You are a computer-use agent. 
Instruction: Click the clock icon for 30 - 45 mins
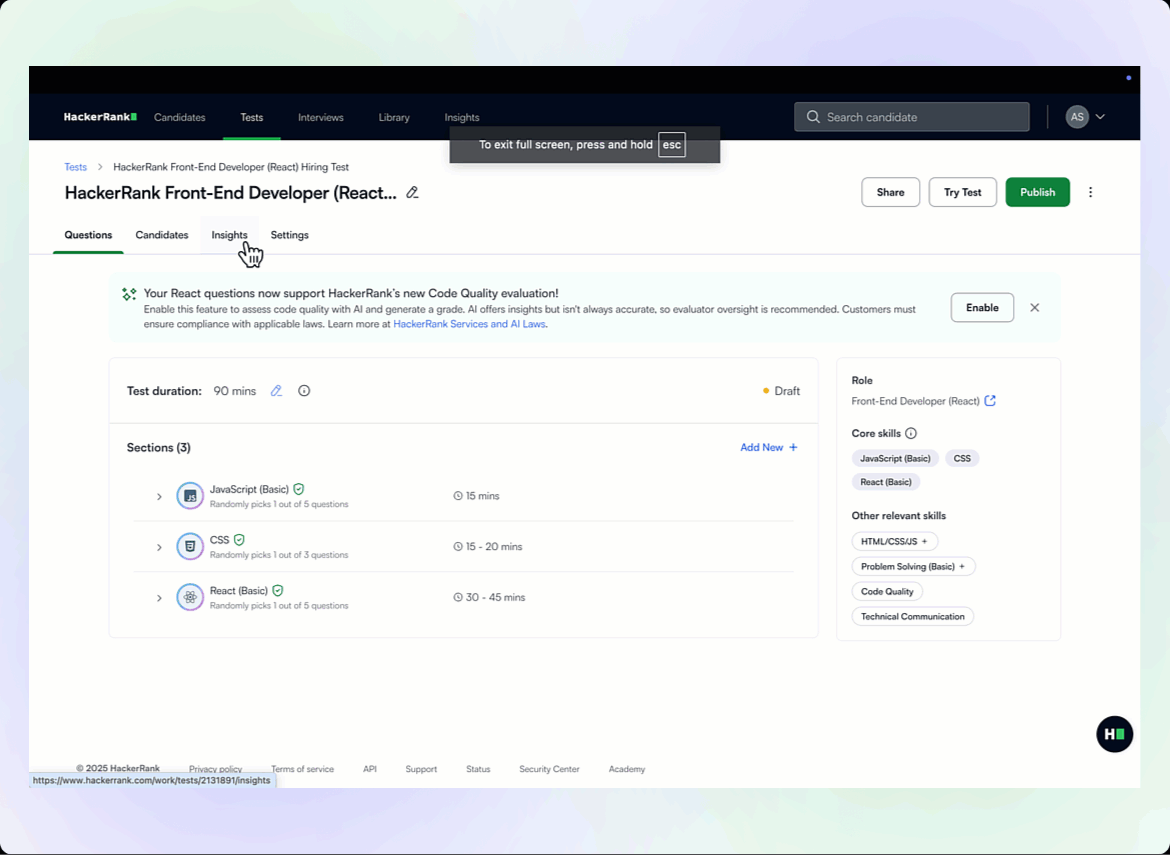pos(458,597)
